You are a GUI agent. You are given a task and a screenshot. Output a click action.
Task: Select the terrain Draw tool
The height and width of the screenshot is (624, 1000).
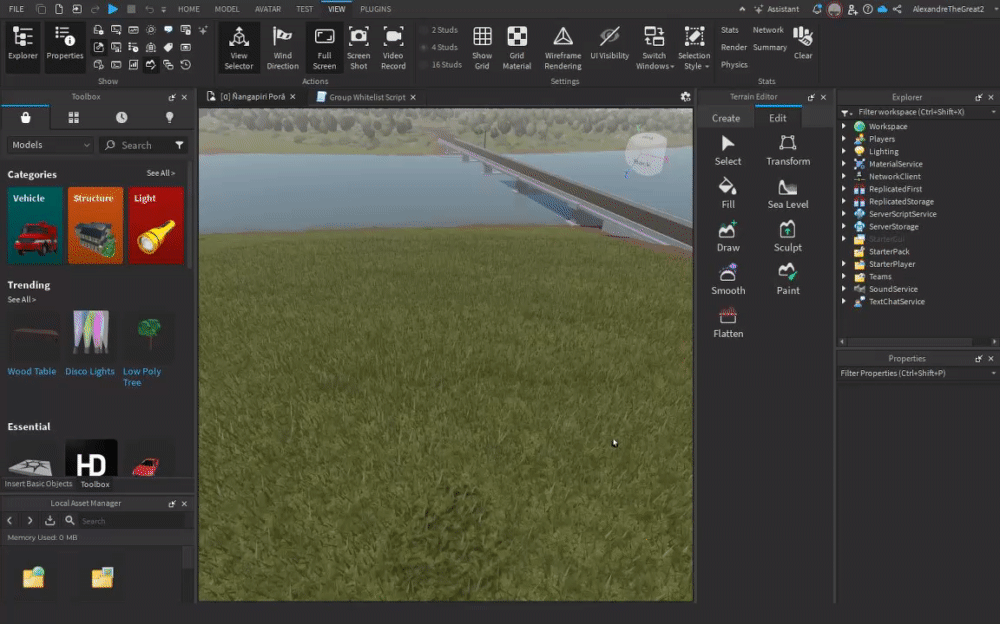pyautogui.click(x=728, y=237)
